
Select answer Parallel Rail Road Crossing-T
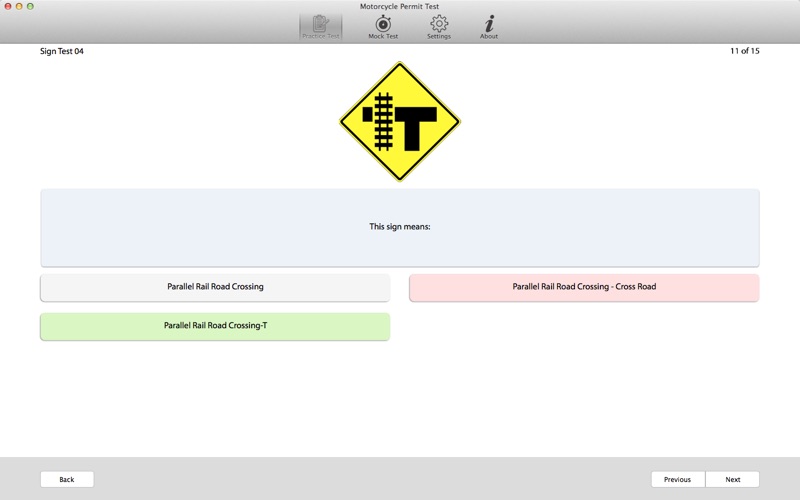pos(215,327)
